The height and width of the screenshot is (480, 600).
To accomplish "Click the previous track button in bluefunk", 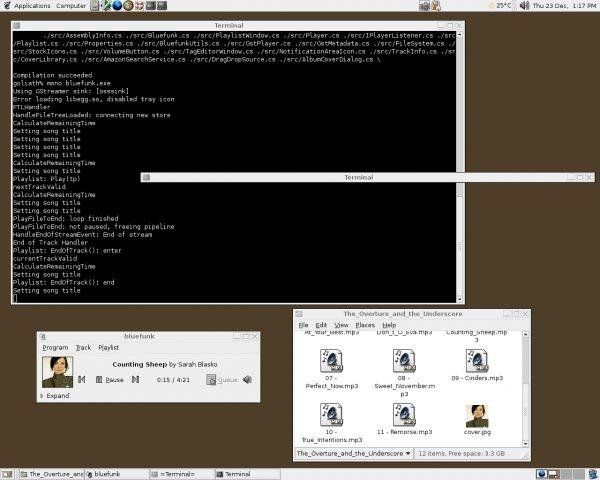I will coord(82,379).
